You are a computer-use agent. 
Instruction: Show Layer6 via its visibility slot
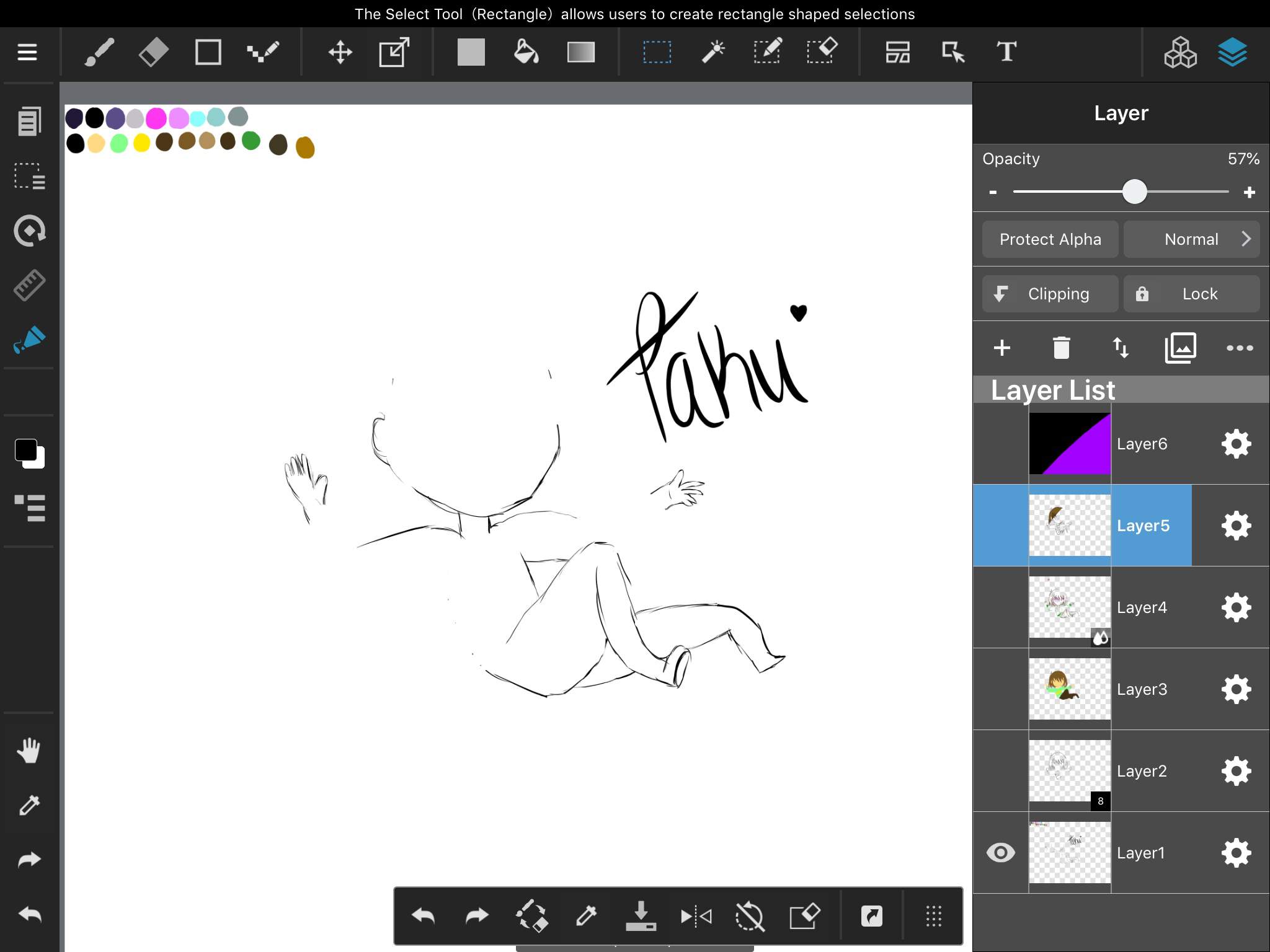pos(1001,444)
